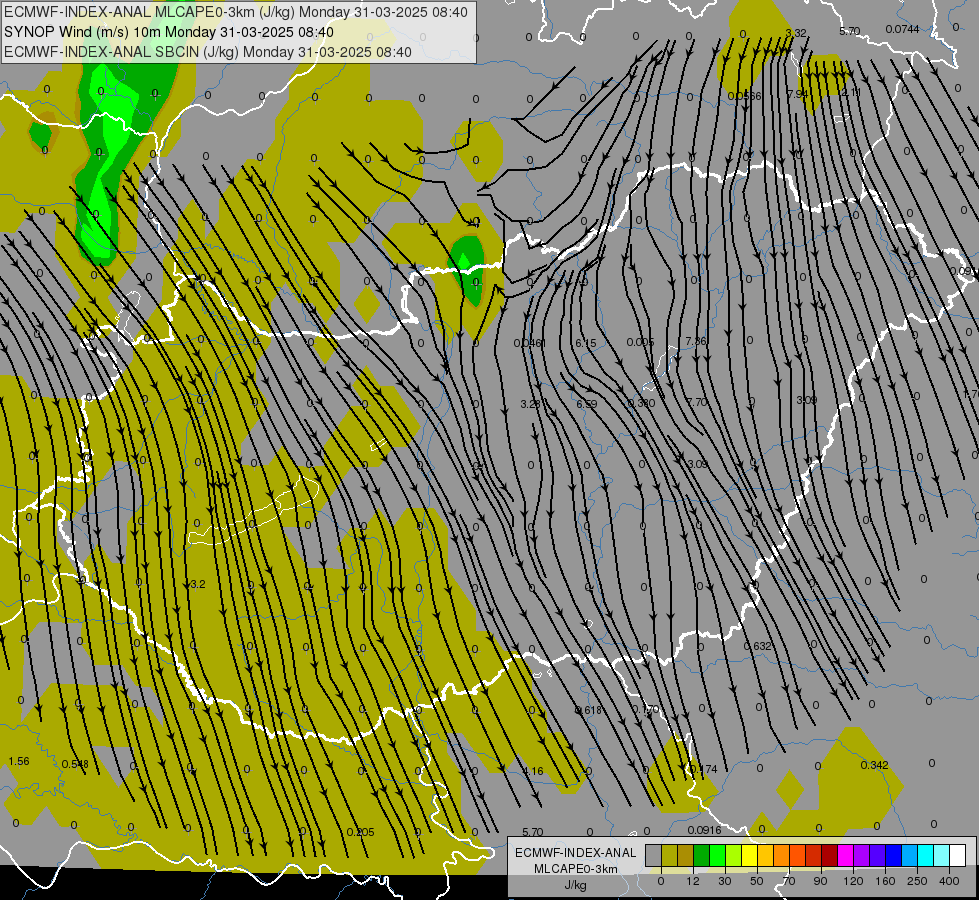Click the 7.94 value on the map
This screenshot has height=900, width=979.
798,94
